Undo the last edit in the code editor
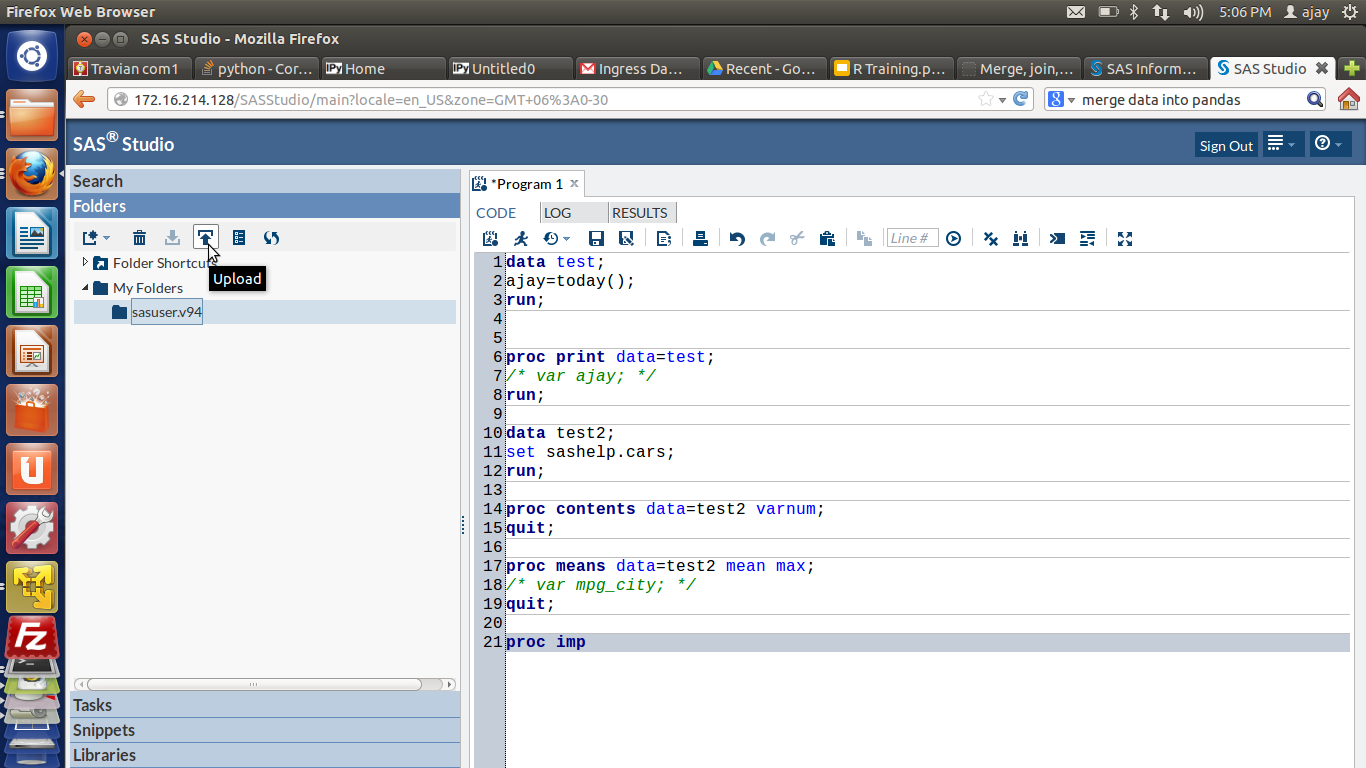 click(737, 238)
